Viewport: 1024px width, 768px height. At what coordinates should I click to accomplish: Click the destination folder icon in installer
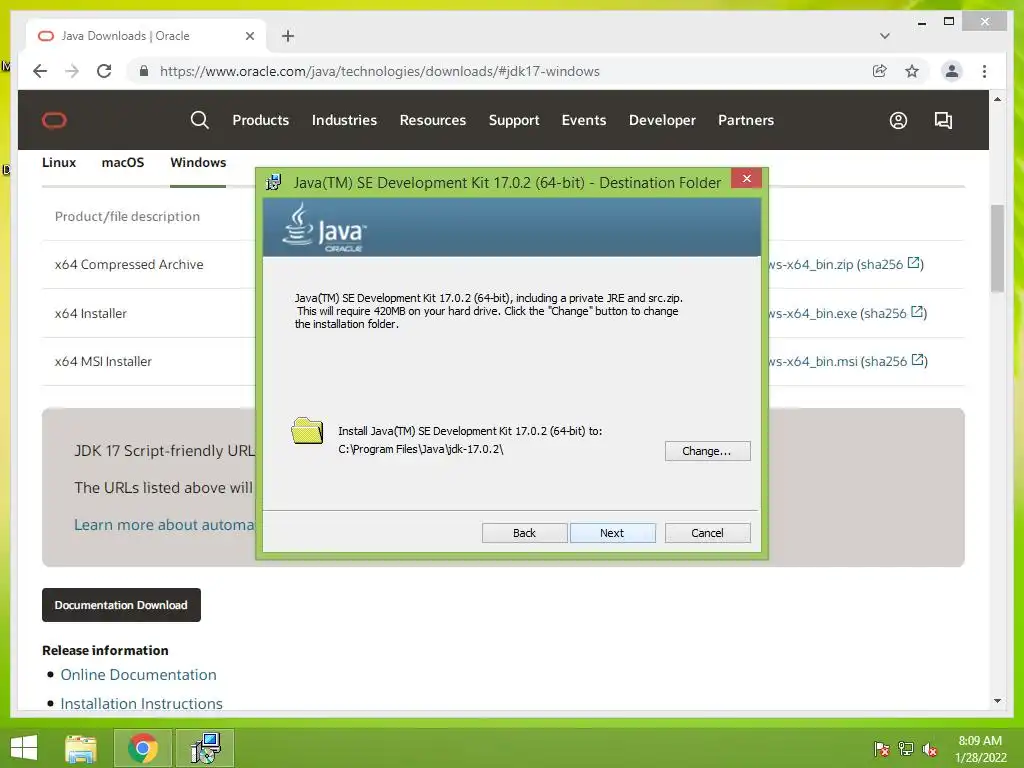coord(308,431)
